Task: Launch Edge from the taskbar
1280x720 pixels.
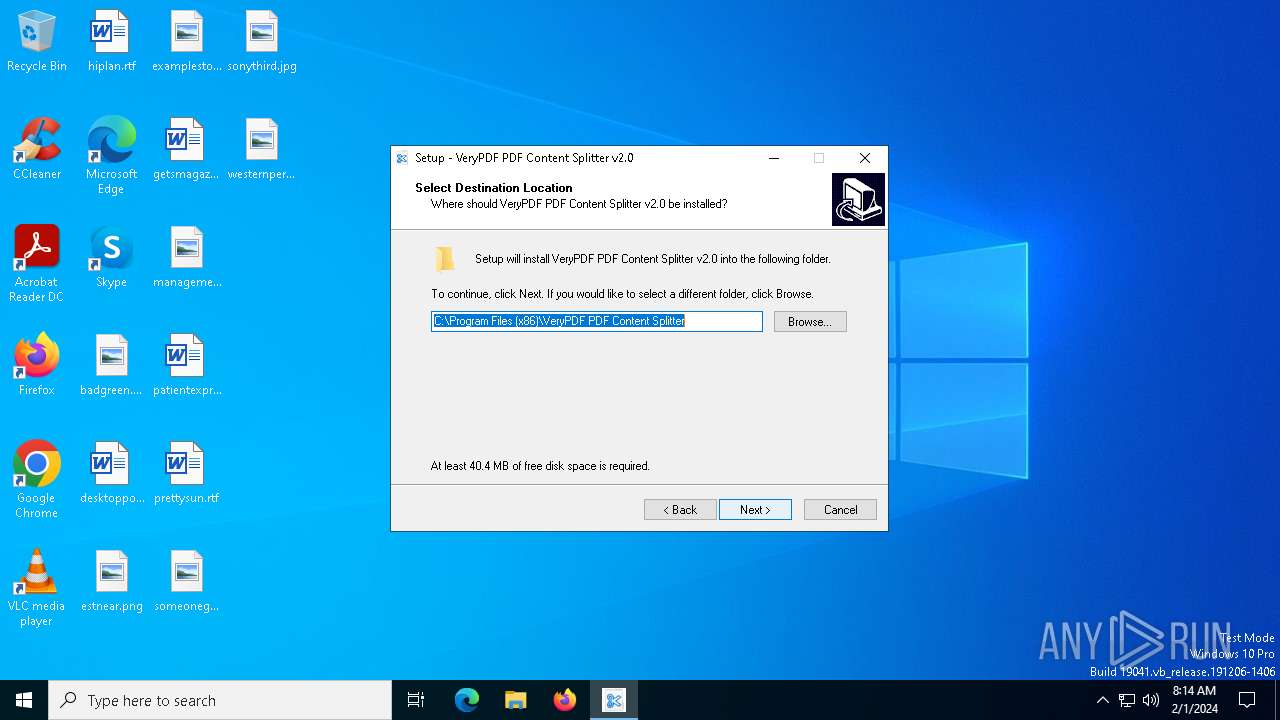Action: (x=467, y=700)
